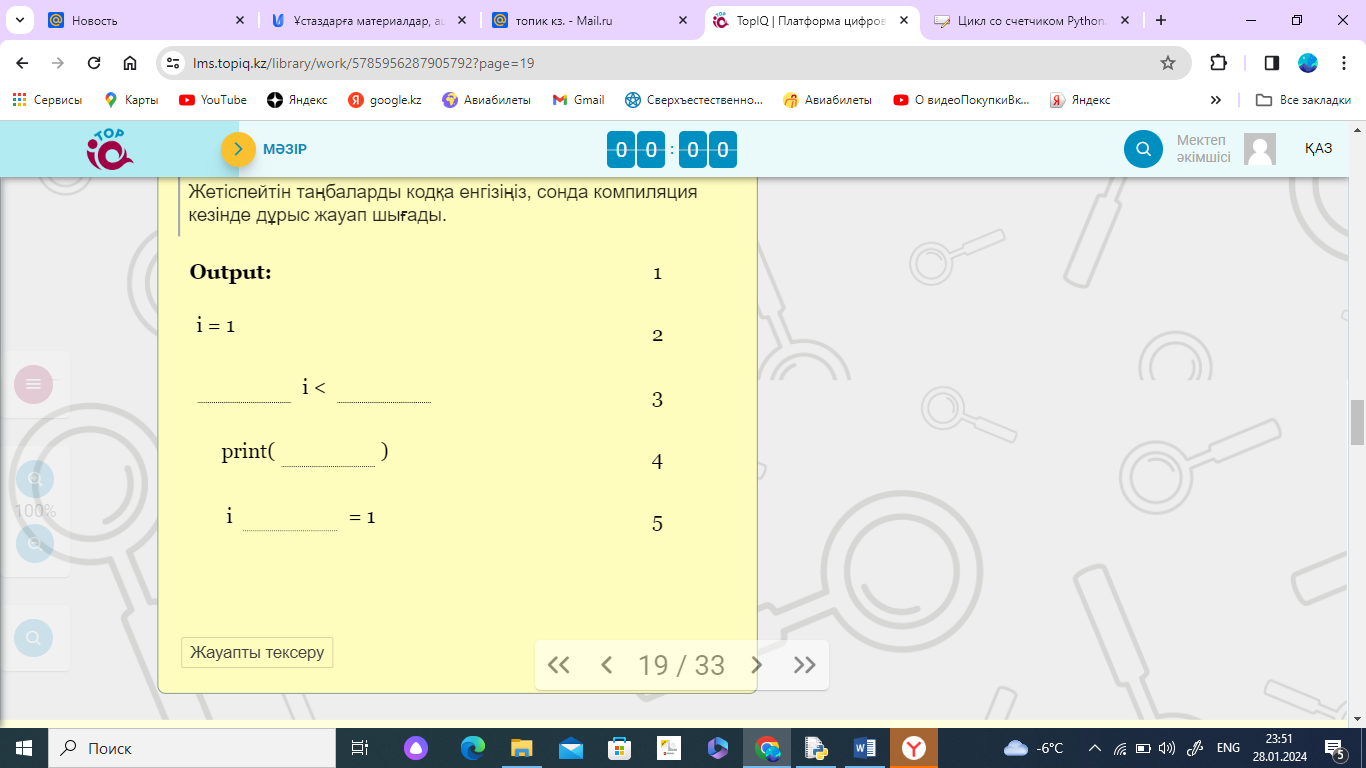Click ENG input language indicator

point(1228,748)
